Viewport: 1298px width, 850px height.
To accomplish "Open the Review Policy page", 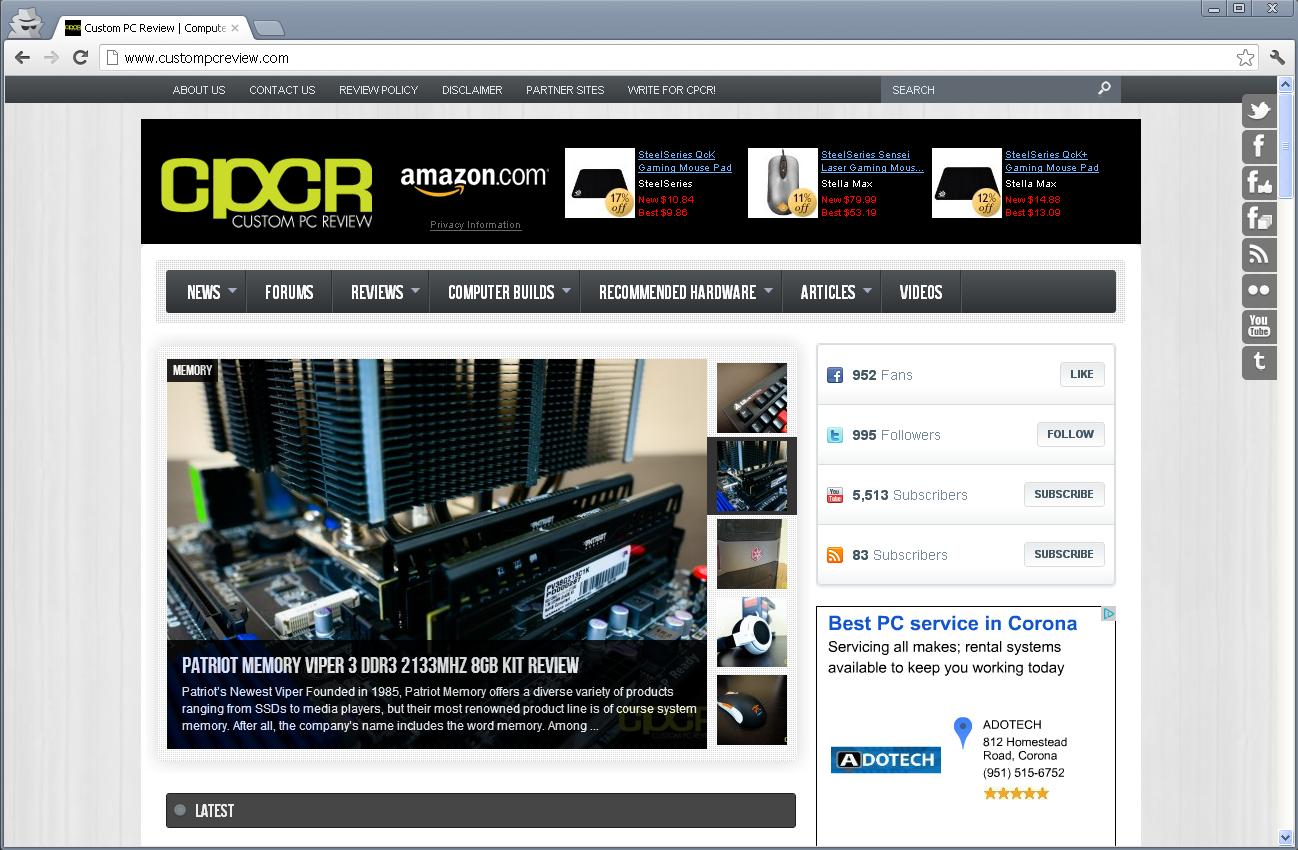I will click(378, 90).
